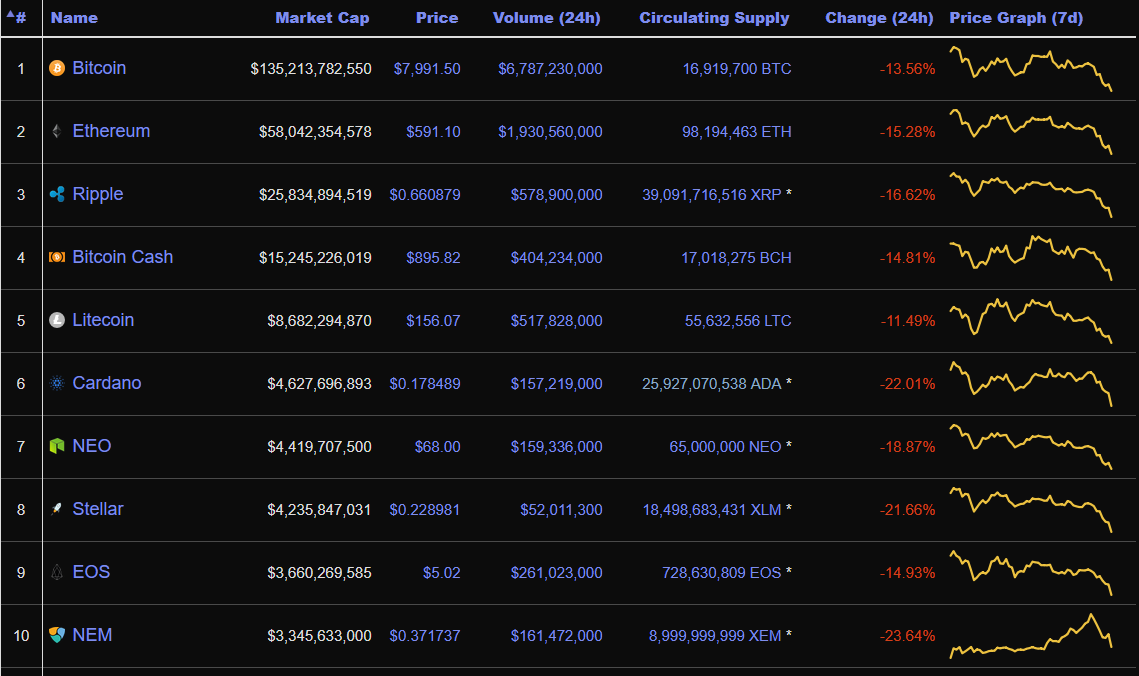Sort by Circulating Supply column header
This screenshot has height=676, width=1139.
click(x=713, y=18)
